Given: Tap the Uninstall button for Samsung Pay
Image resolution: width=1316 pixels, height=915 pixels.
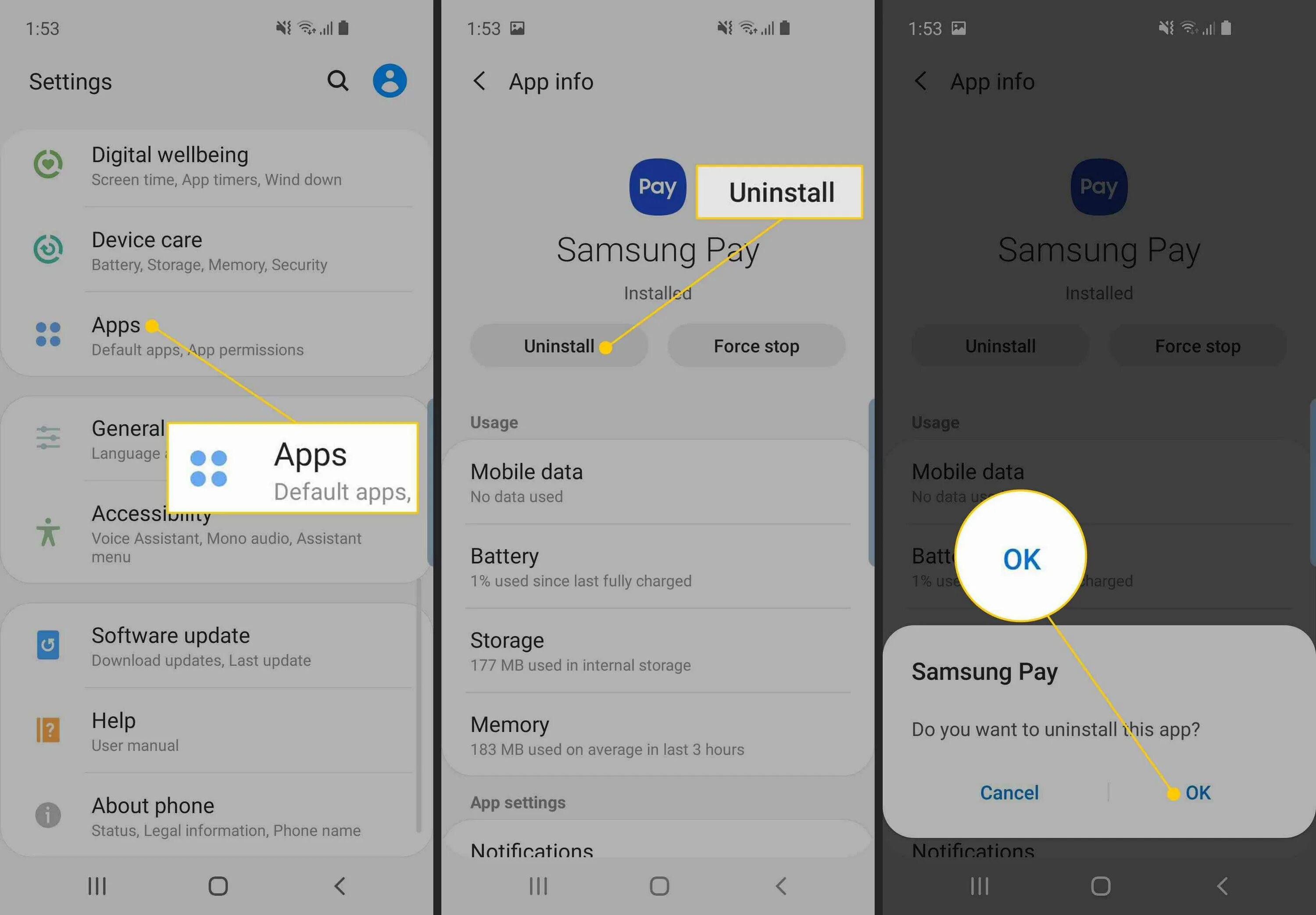Looking at the screenshot, I should point(561,346).
